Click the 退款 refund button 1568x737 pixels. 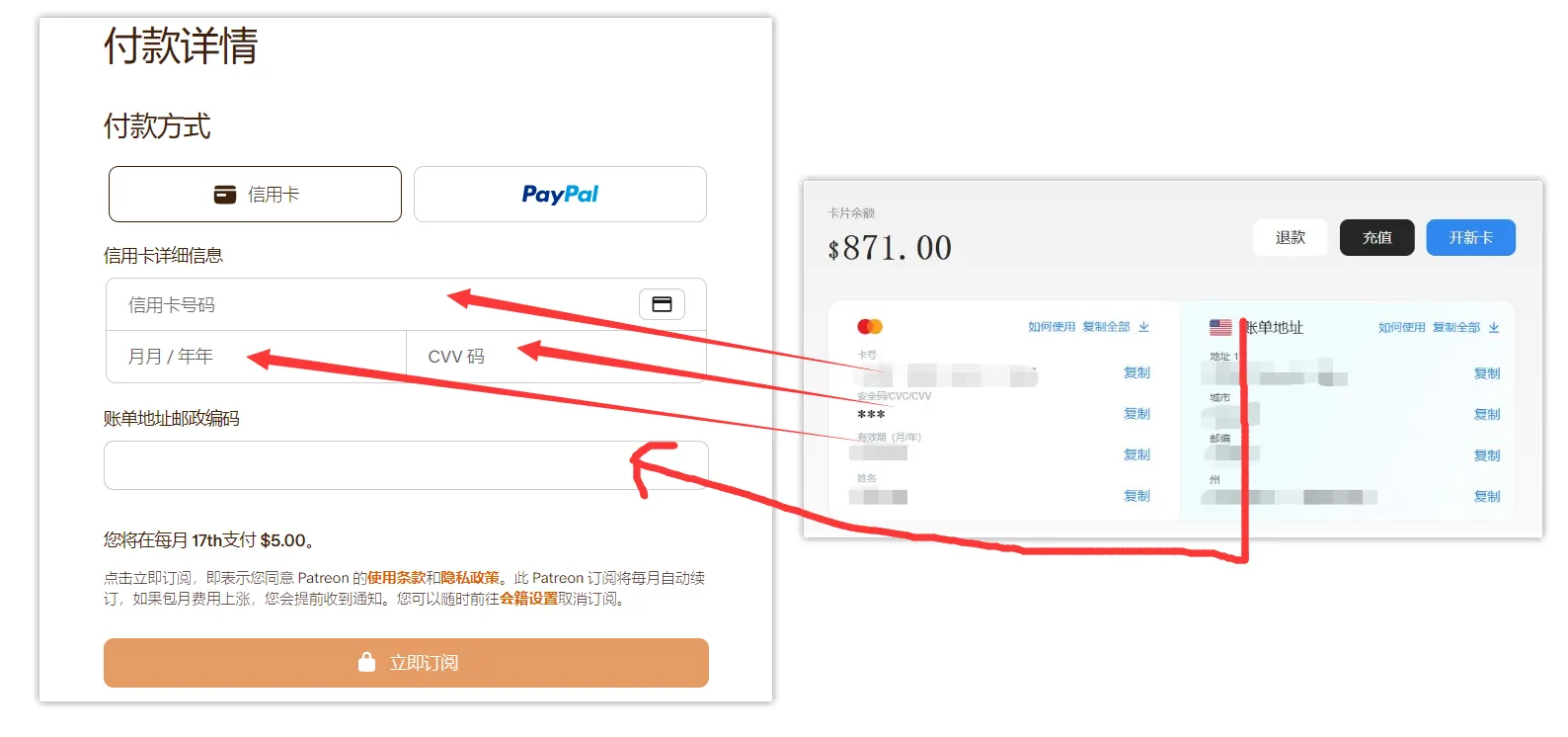(x=1290, y=238)
